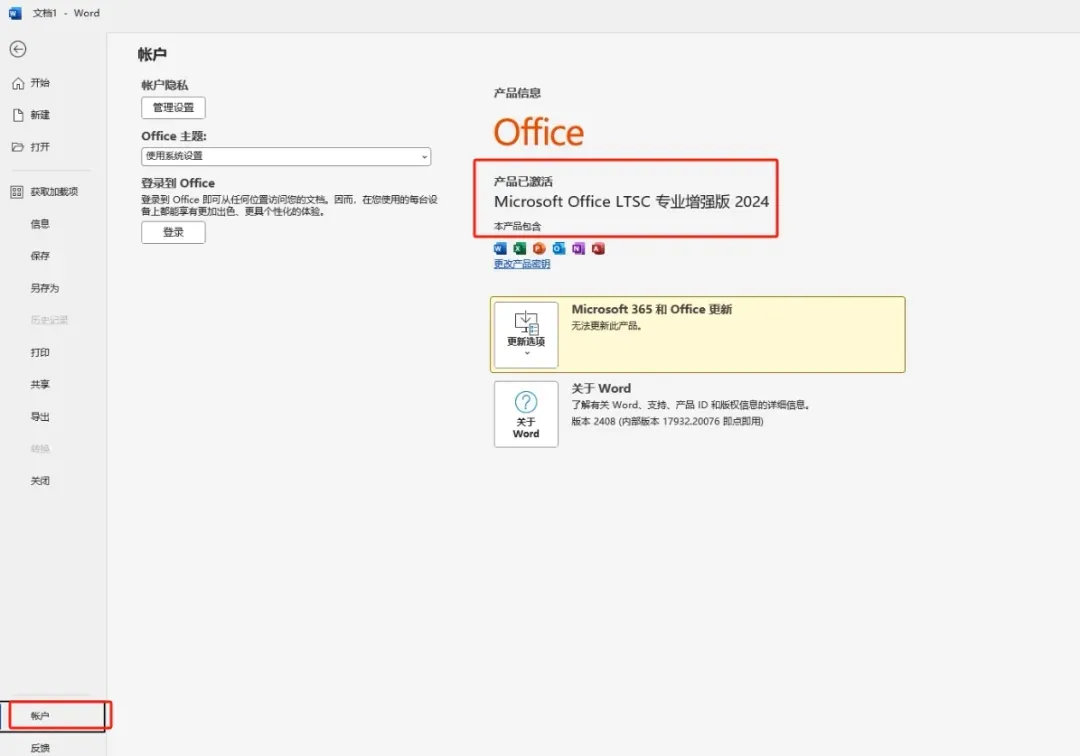
Task: Select 新建 in the sidebar
Action: point(40,115)
